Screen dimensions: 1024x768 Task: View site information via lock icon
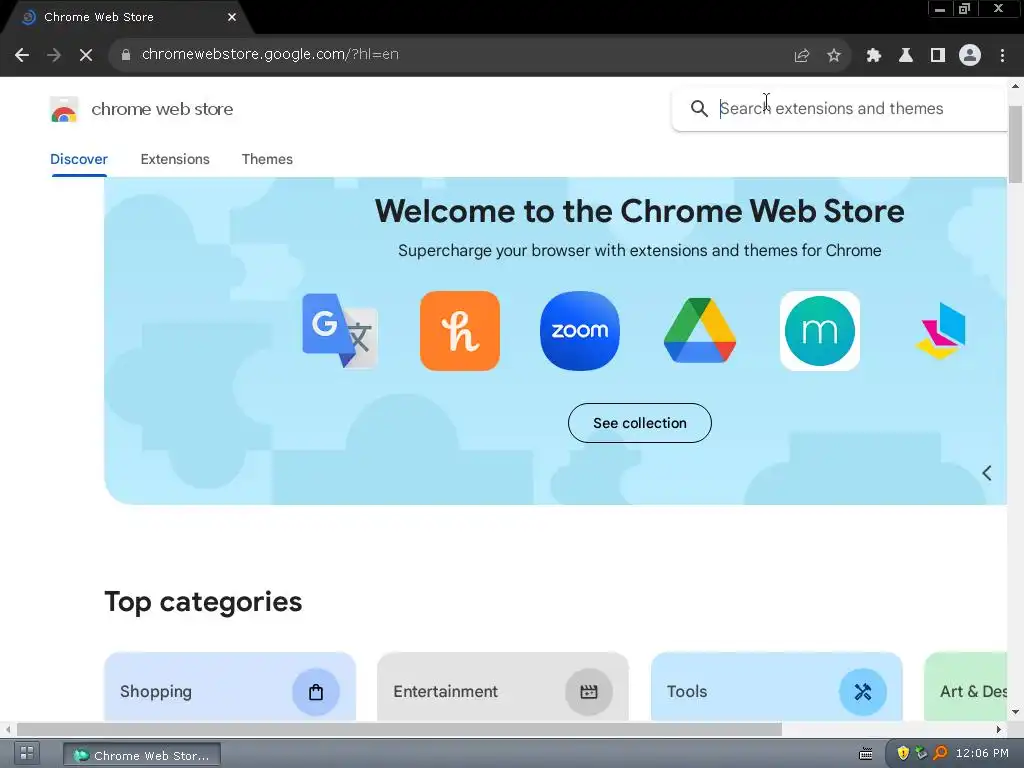(x=126, y=55)
